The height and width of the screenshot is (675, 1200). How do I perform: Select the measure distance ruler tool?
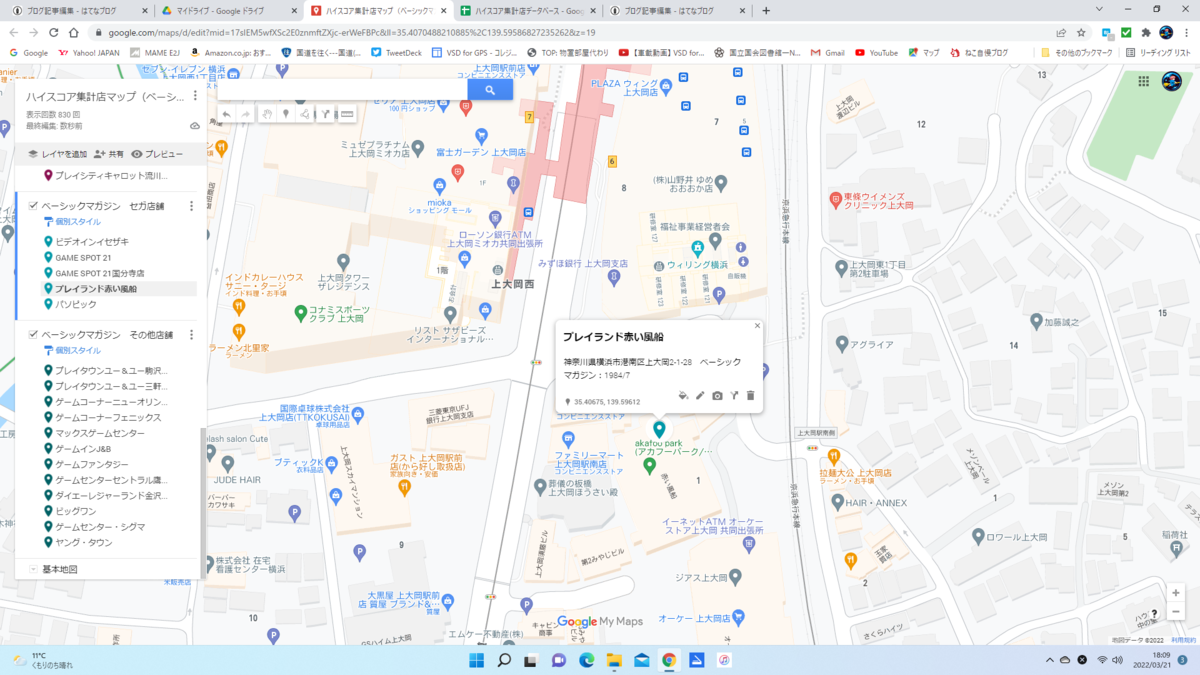point(347,115)
